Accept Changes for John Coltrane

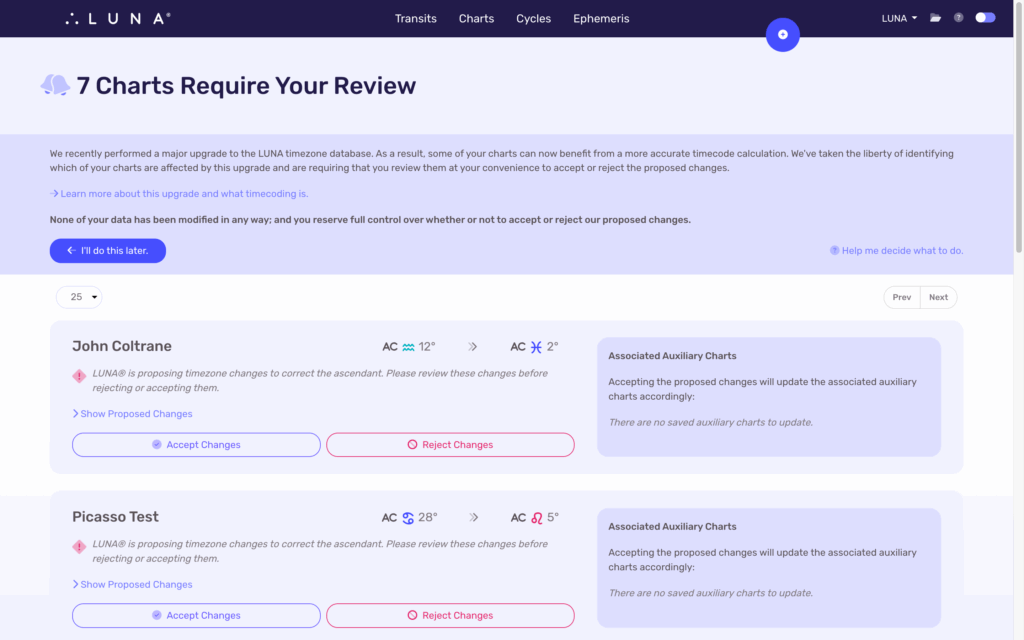click(x=196, y=445)
